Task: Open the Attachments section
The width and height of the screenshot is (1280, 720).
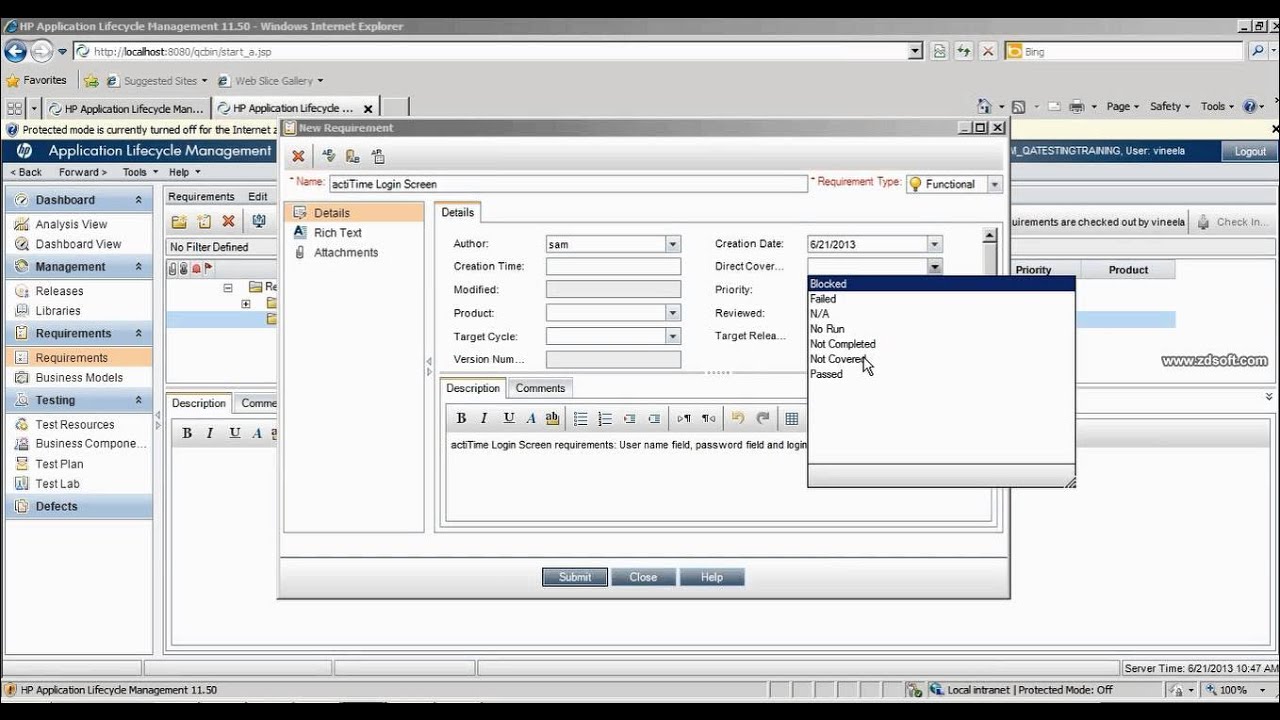Action: pos(346,253)
